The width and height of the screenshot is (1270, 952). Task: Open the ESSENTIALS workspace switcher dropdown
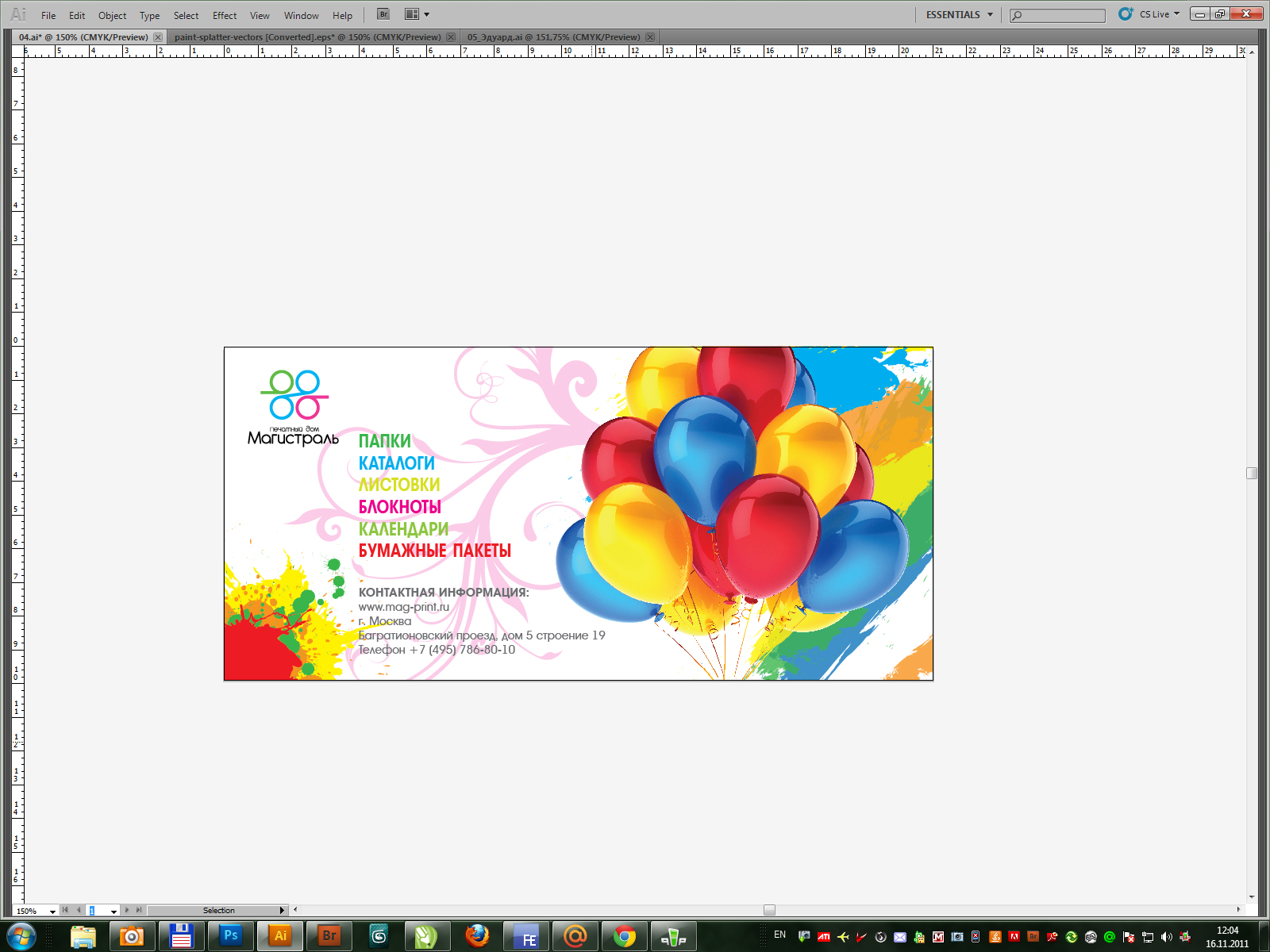[959, 14]
